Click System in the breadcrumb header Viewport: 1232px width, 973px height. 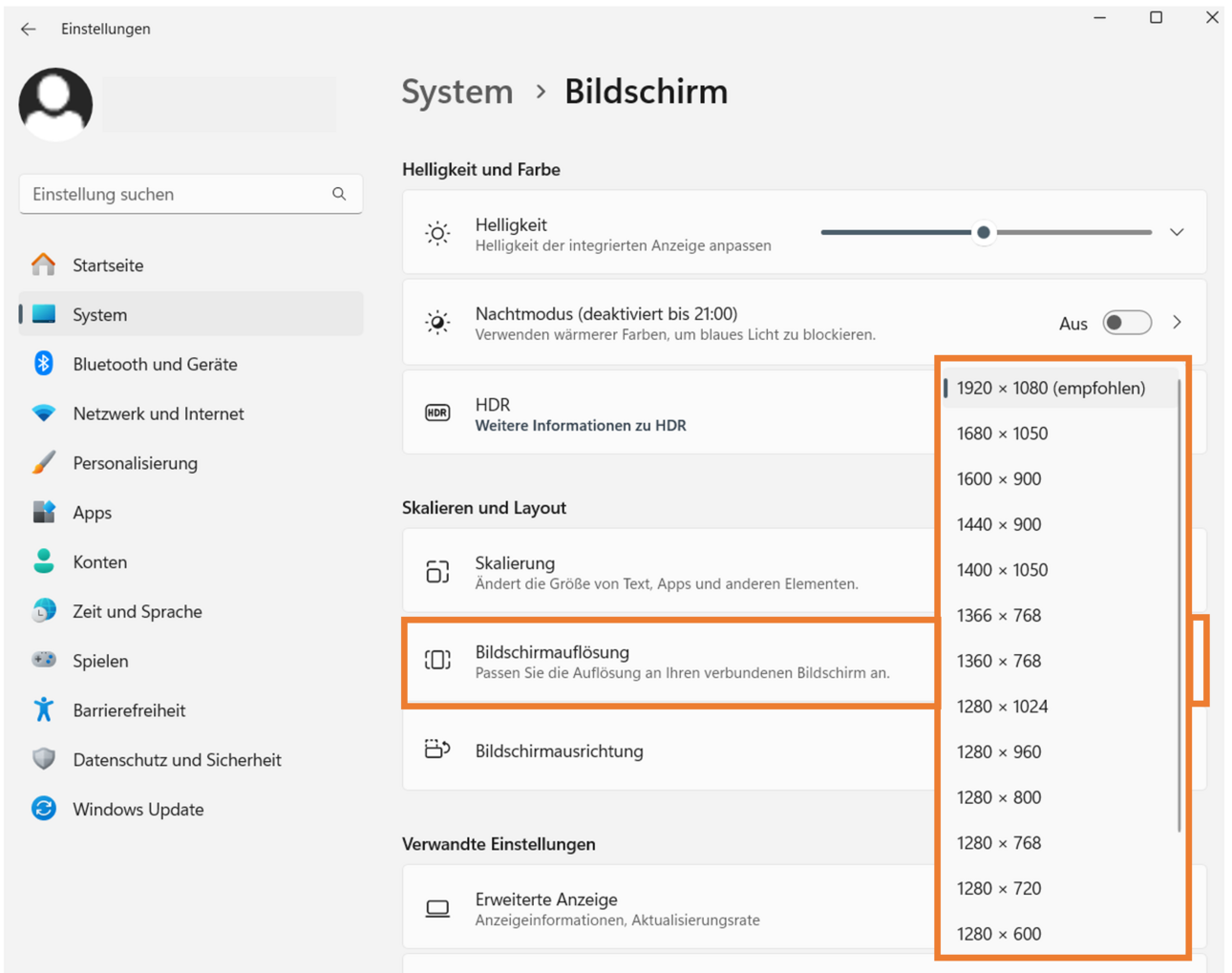[457, 92]
